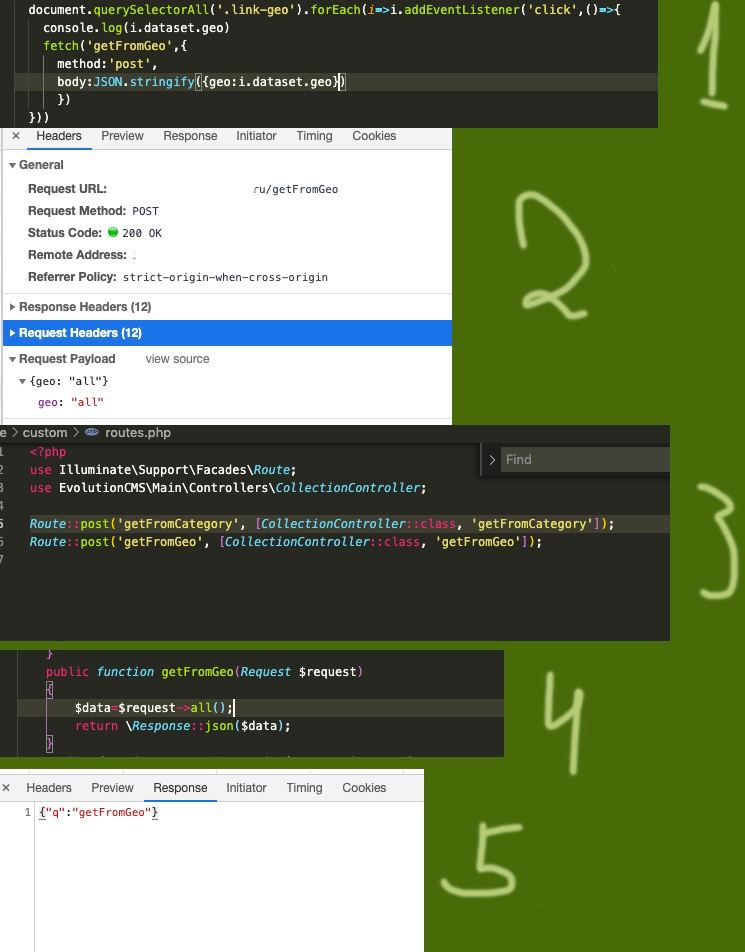Viewport: 745px width, 952px height.
Task: Click the view source link
Action: click(177, 359)
